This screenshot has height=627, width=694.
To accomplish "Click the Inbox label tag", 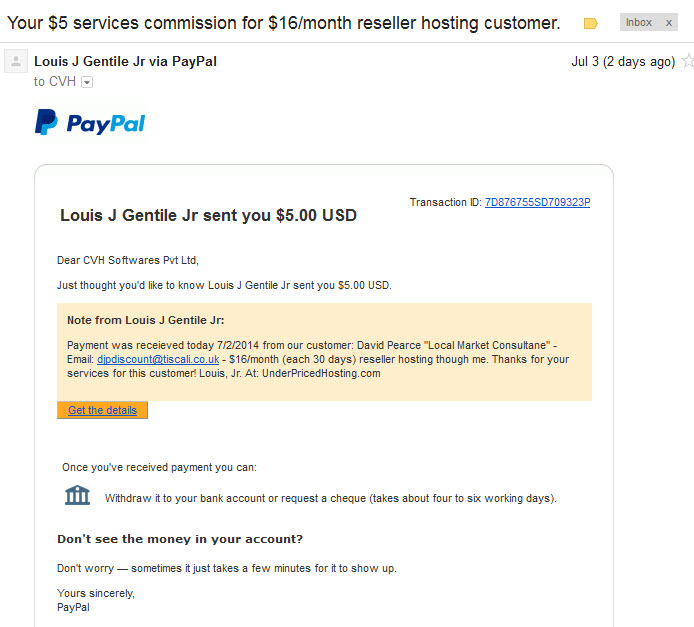I will click(x=639, y=23).
